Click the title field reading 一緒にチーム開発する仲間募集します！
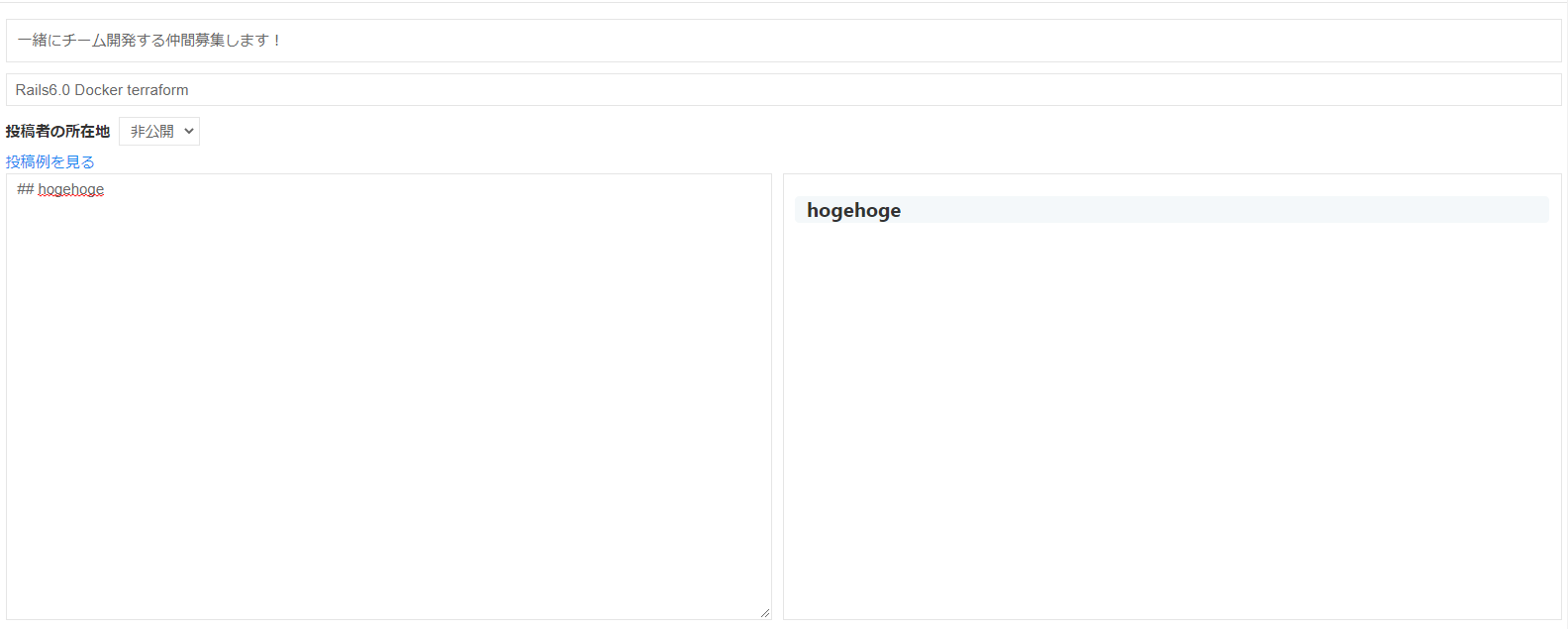The height and width of the screenshot is (629, 1568). click(x=783, y=41)
